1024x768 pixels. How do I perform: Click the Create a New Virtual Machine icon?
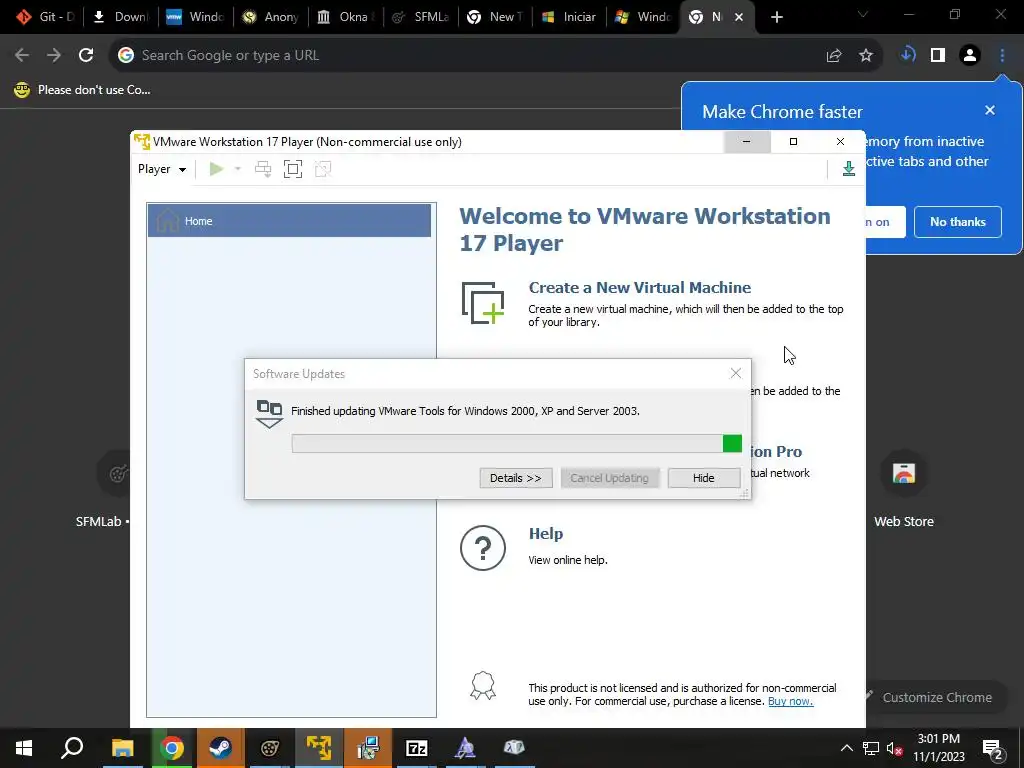(483, 302)
